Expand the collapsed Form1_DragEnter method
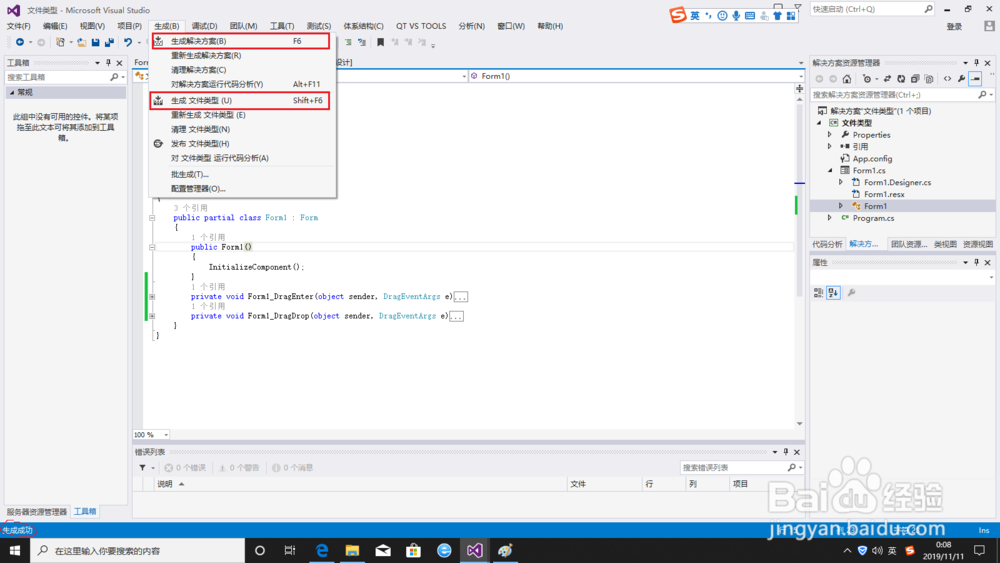 pyautogui.click(x=152, y=296)
